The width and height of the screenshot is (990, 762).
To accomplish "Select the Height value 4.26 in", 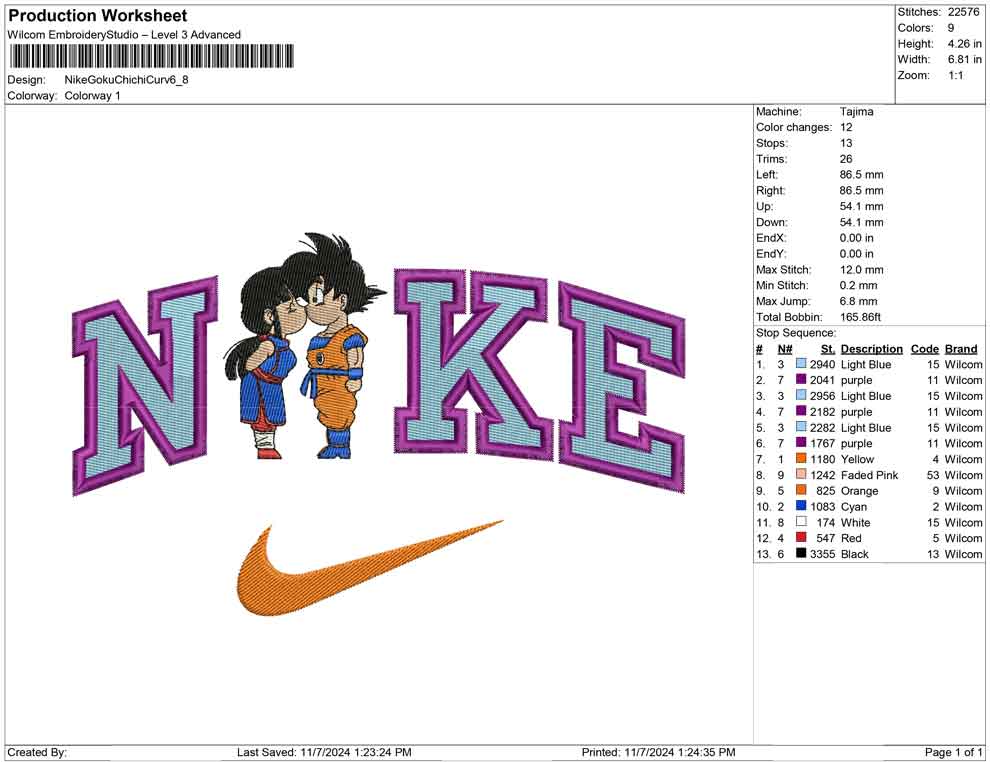I will point(964,44).
